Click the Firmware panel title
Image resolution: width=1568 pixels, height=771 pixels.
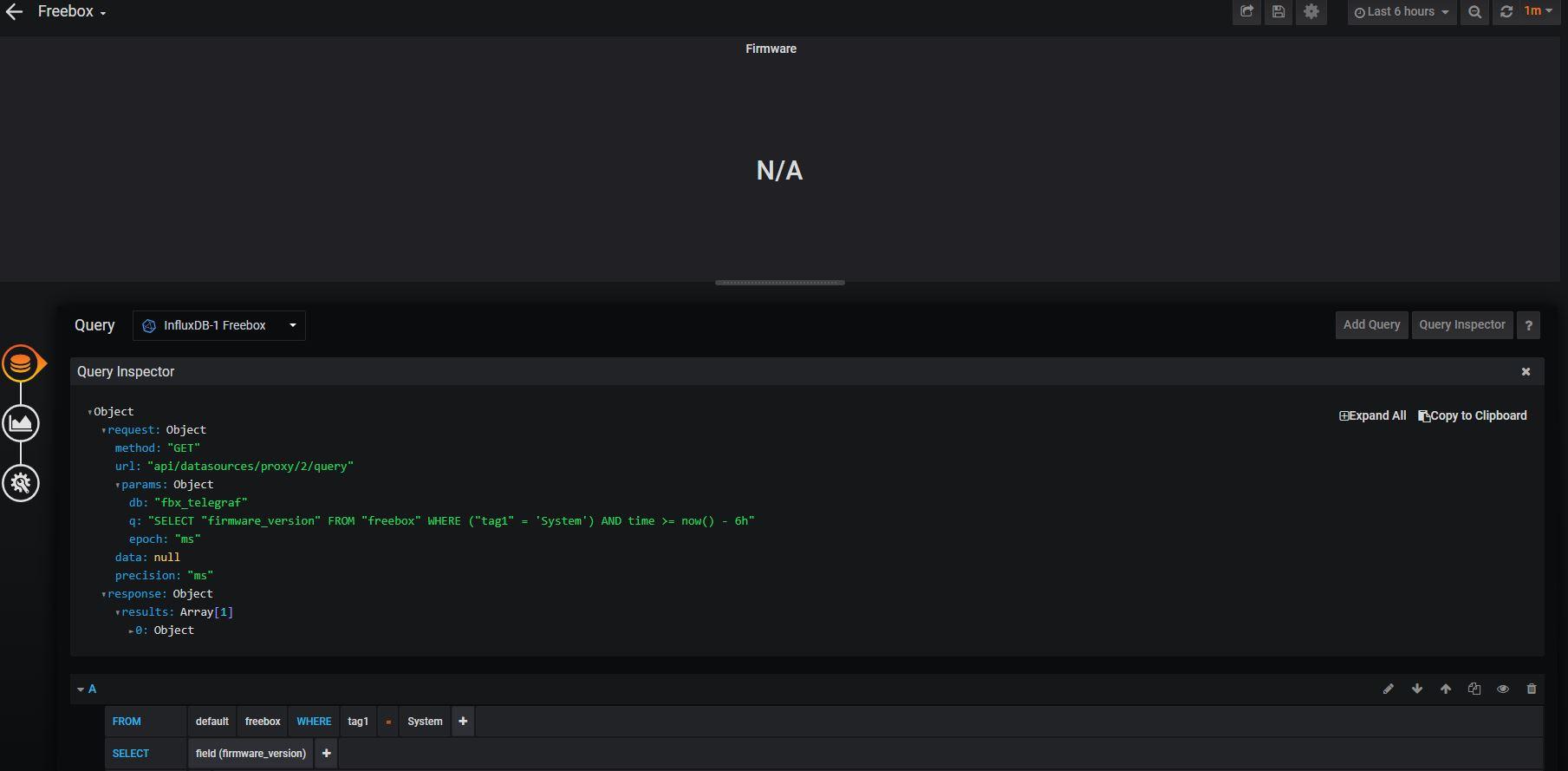771,49
